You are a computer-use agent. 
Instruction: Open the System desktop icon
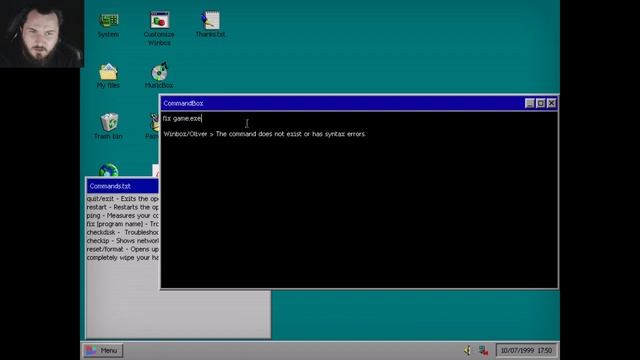[109, 25]
